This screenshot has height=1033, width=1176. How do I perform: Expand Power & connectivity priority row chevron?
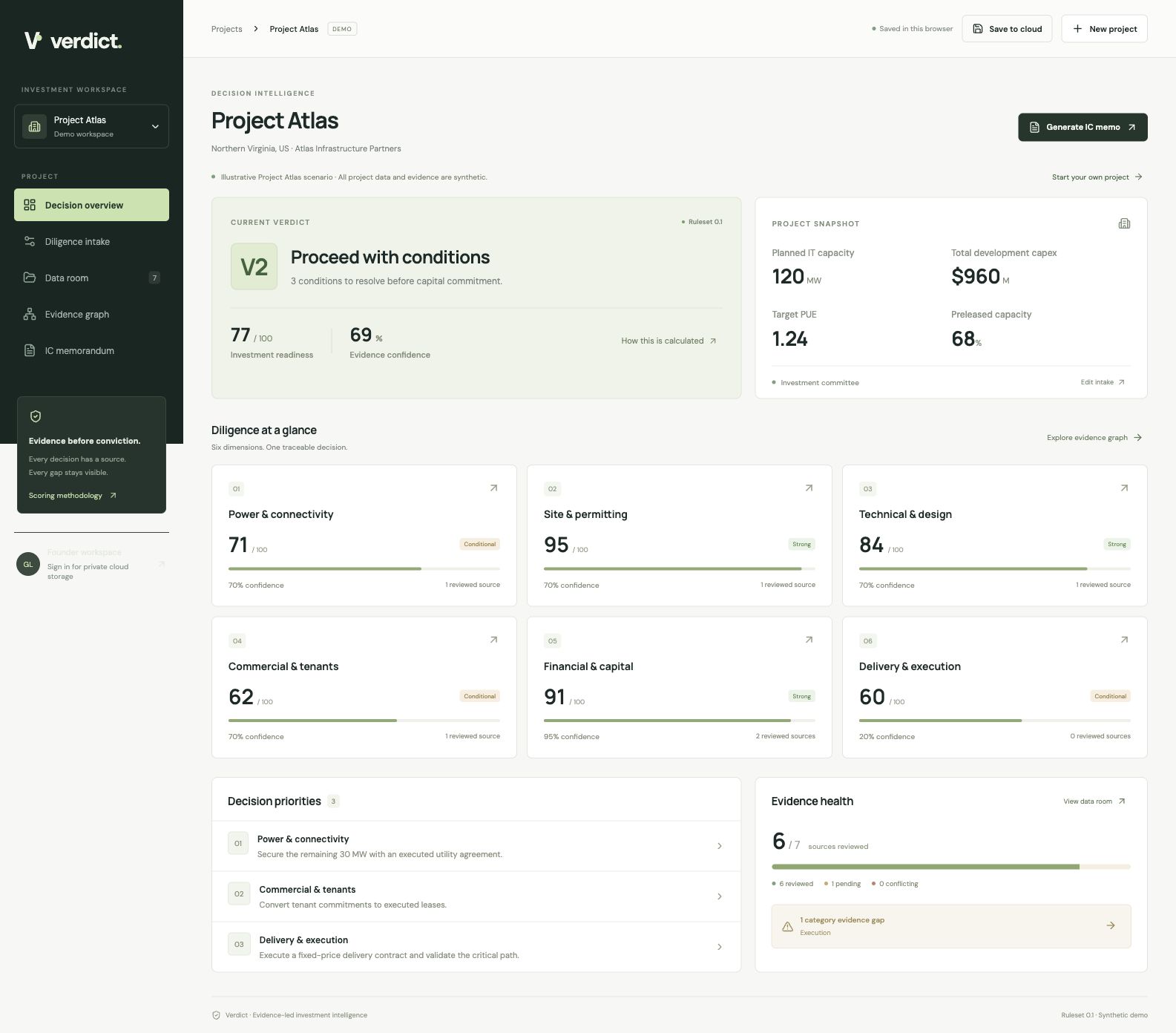[720, 846]
